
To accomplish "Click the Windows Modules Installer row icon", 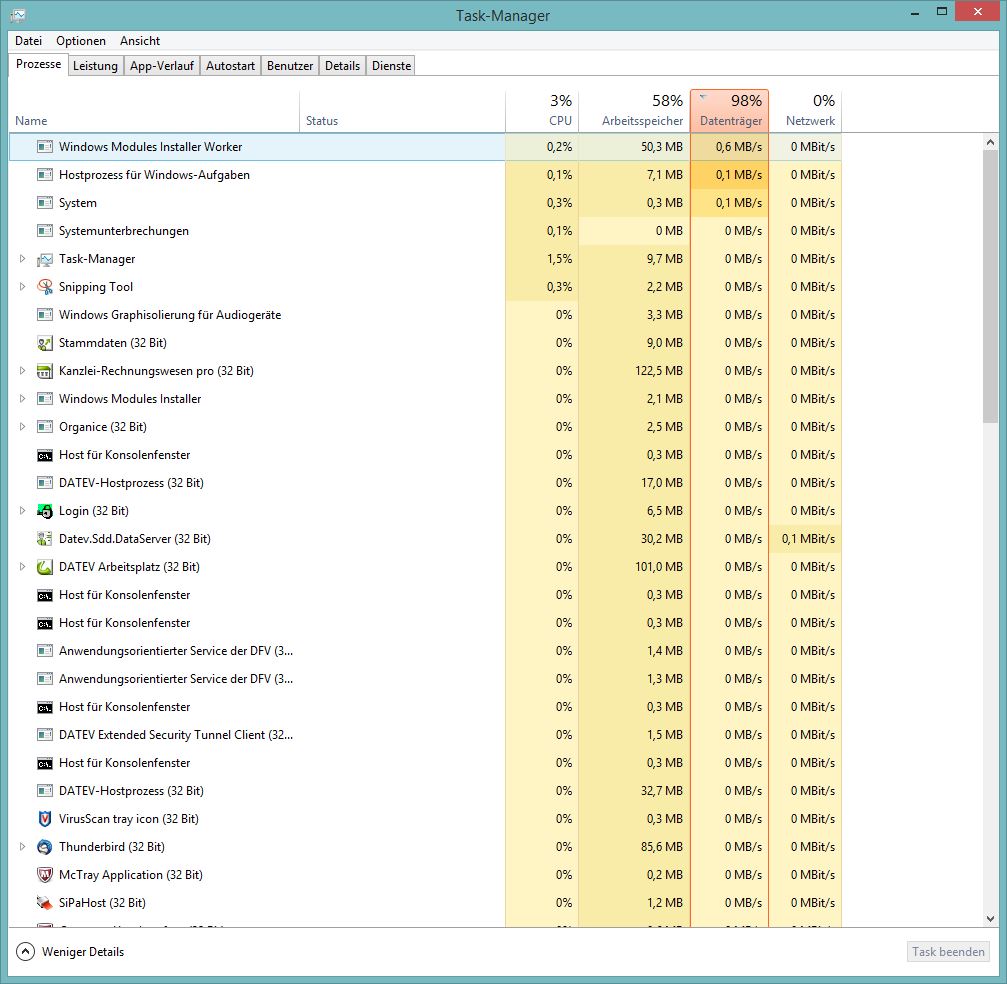I will [44, 399].
